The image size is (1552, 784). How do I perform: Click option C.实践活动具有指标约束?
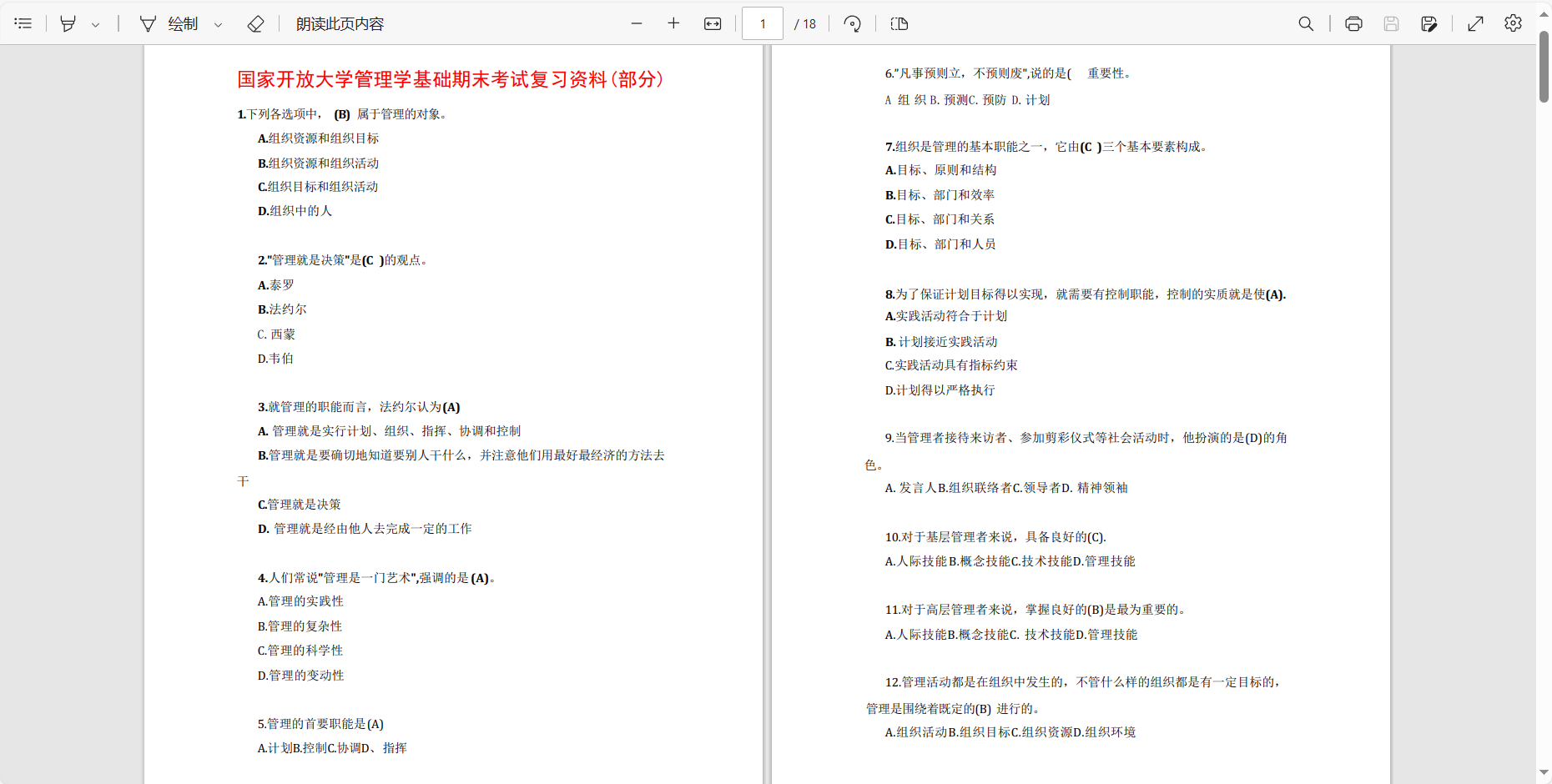coord(951,365)
